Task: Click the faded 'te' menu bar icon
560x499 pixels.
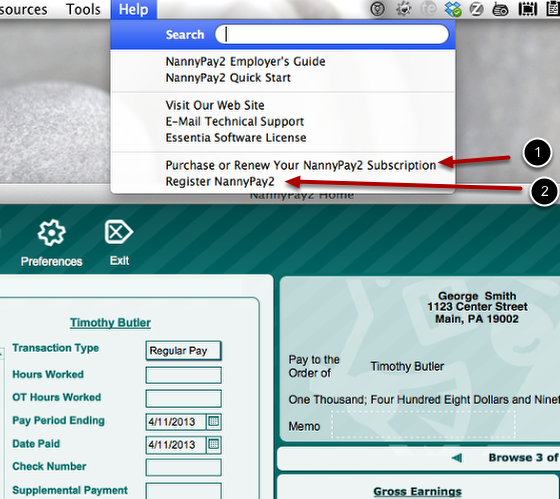Action: click(x=429, y=9)
